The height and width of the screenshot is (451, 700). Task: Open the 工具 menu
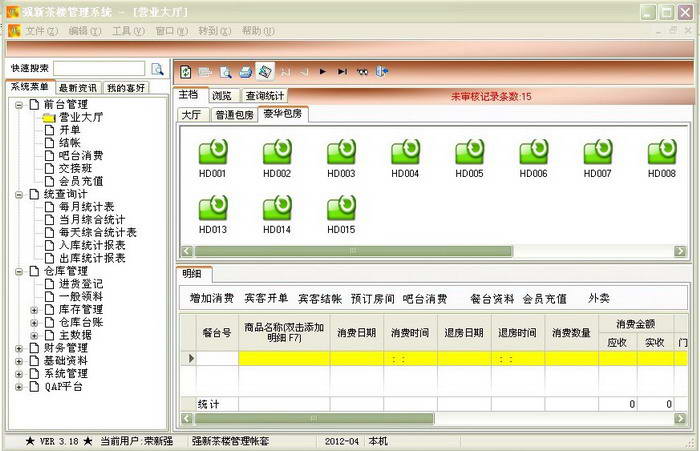[x=128, y=31]
